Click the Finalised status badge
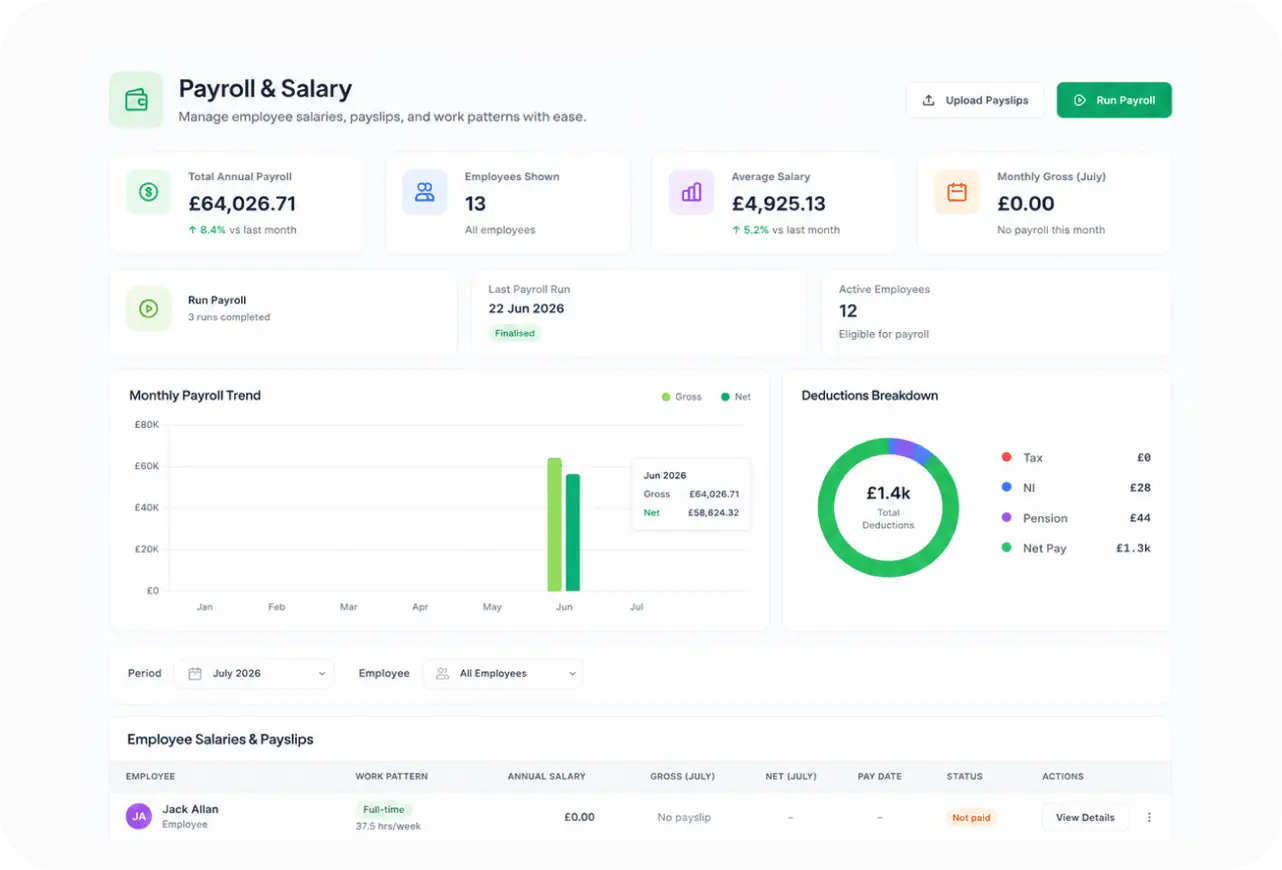 [515, 333]
